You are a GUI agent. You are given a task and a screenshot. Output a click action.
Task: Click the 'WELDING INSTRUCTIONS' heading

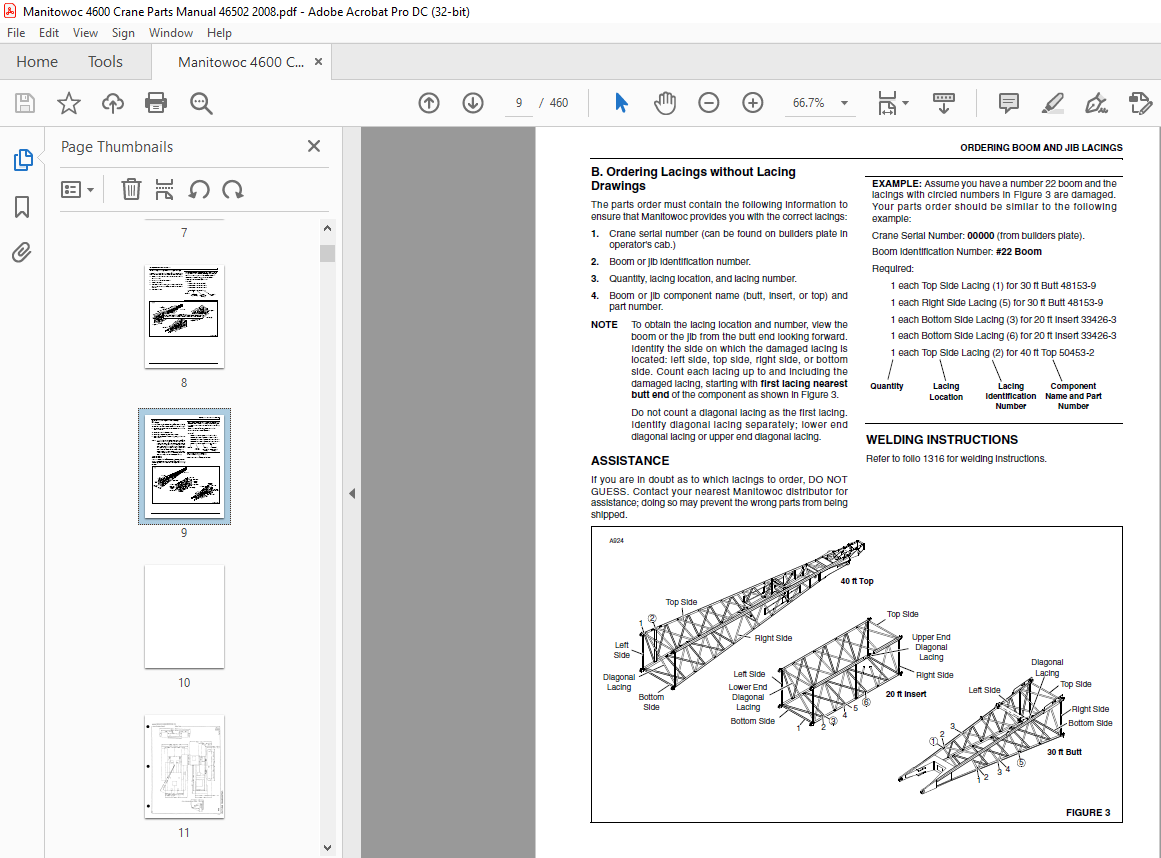(942, 440)
